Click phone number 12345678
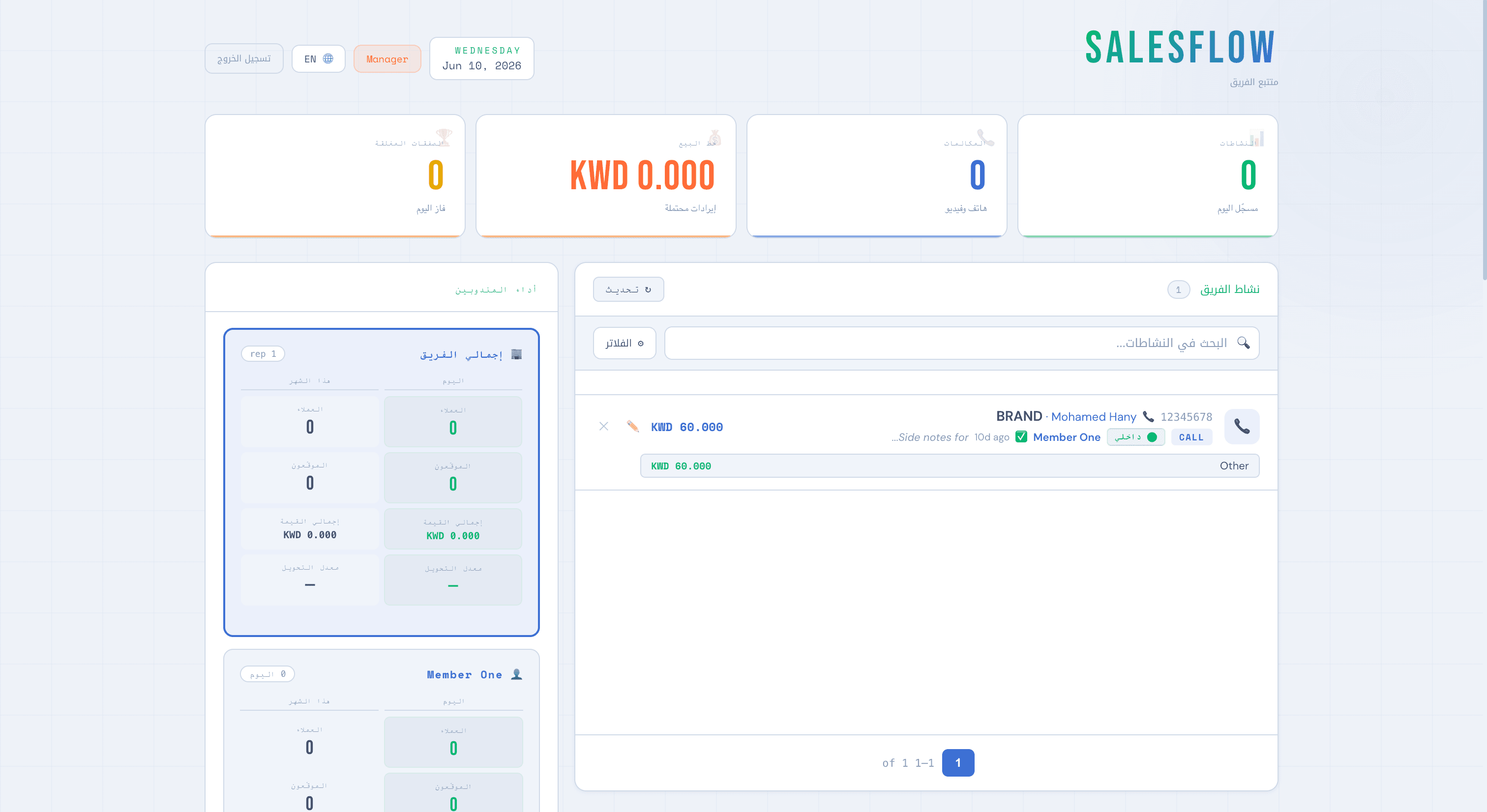1487x812 pixels. point(1186,416)
